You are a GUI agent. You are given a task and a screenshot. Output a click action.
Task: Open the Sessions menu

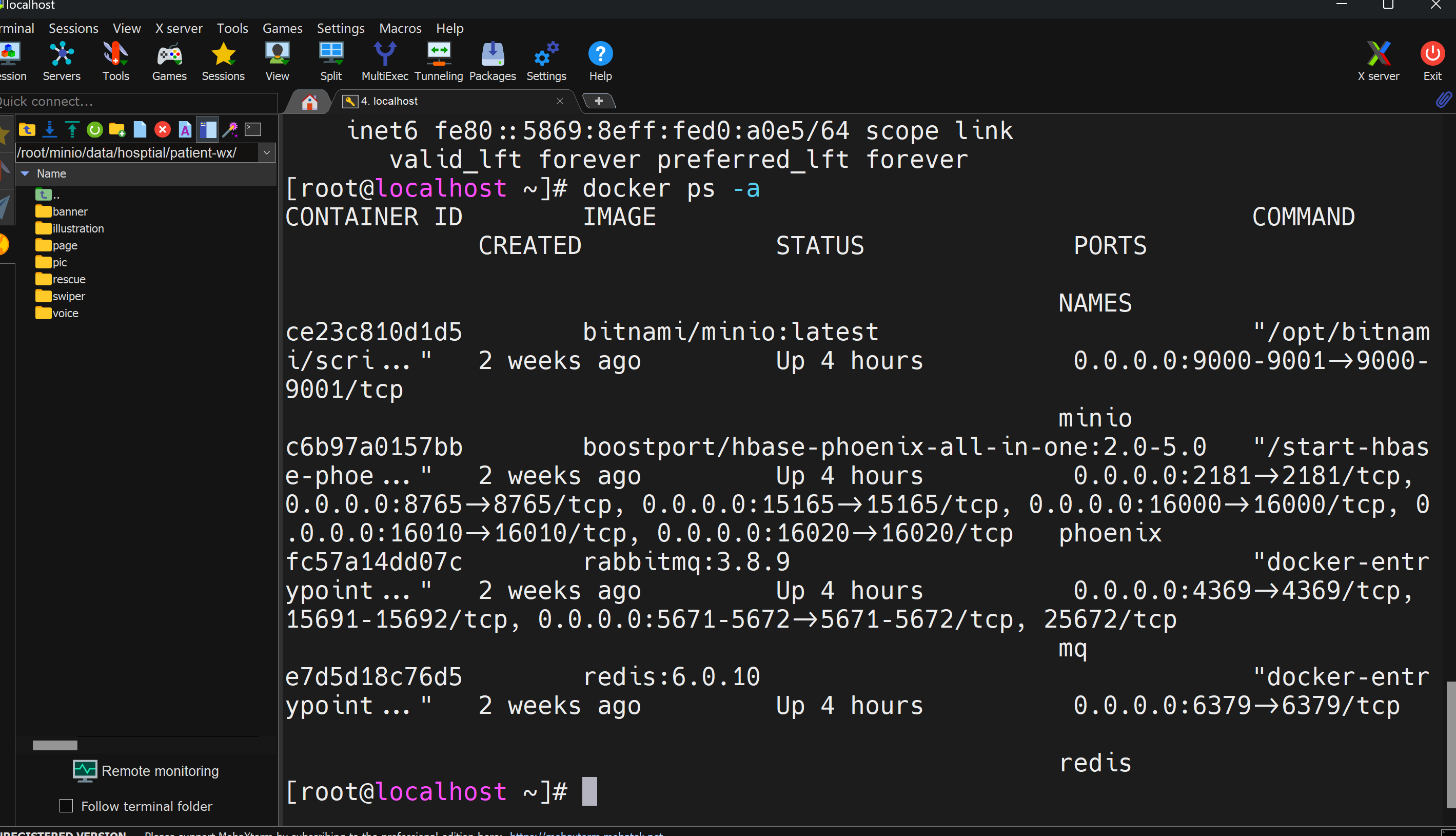coord(73,28)
